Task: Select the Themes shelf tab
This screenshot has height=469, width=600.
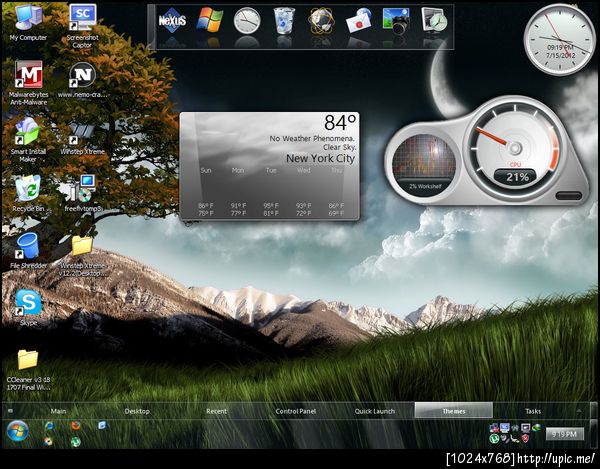Action: (454, 410)
